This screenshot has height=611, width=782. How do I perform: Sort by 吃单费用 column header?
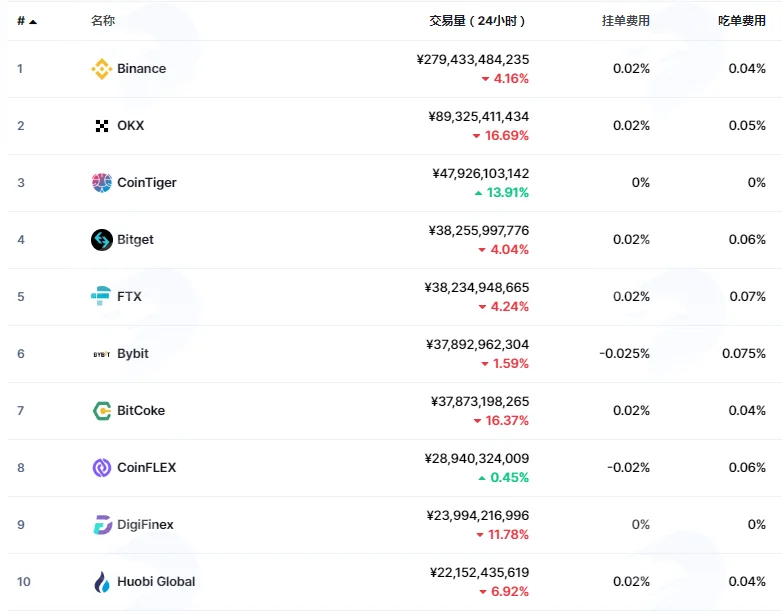pyautogui.click(x=742, y=20)
